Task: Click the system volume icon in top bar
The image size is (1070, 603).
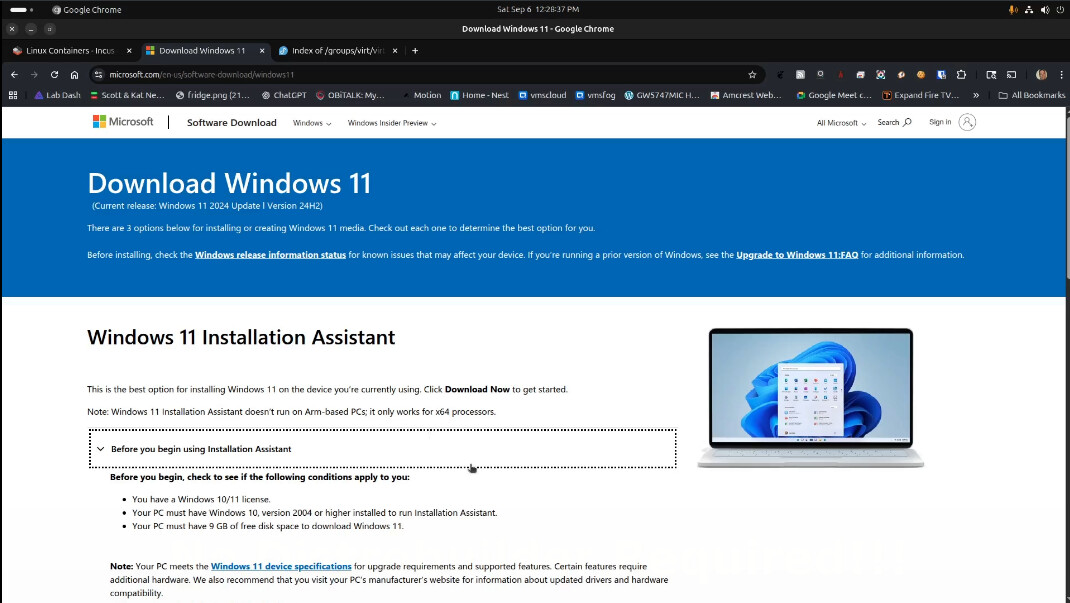Action: [1045, 9]
